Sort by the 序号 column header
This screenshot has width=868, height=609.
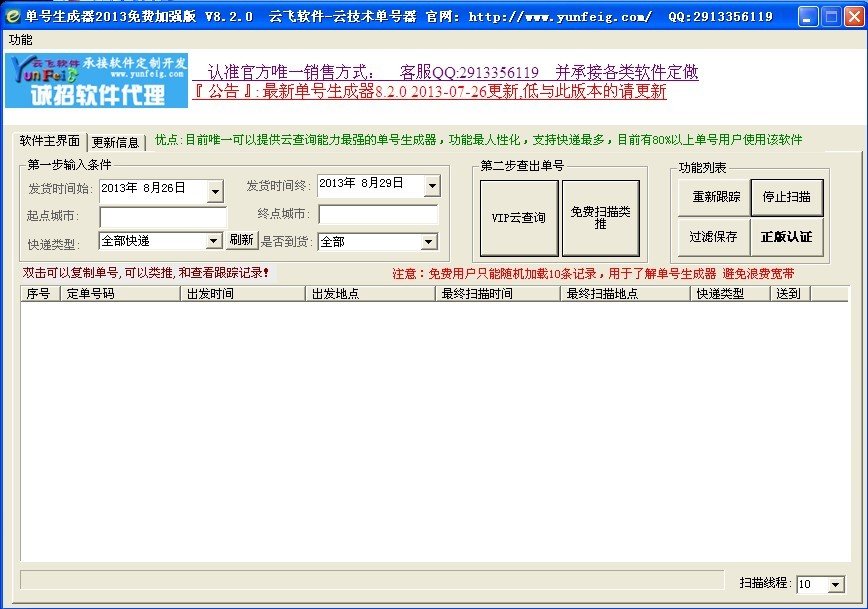[x=40, y=293]
